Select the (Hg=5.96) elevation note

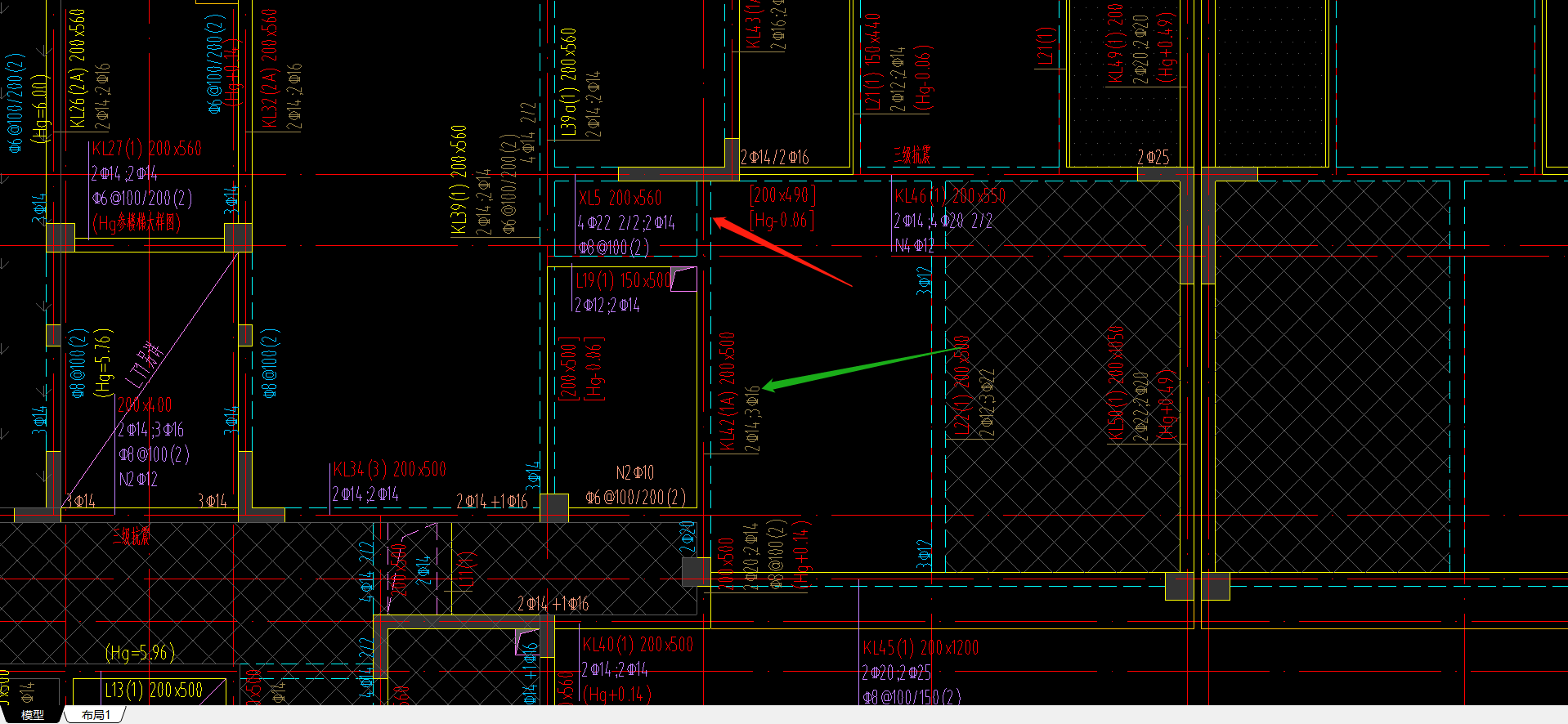[x=140, y=653]
